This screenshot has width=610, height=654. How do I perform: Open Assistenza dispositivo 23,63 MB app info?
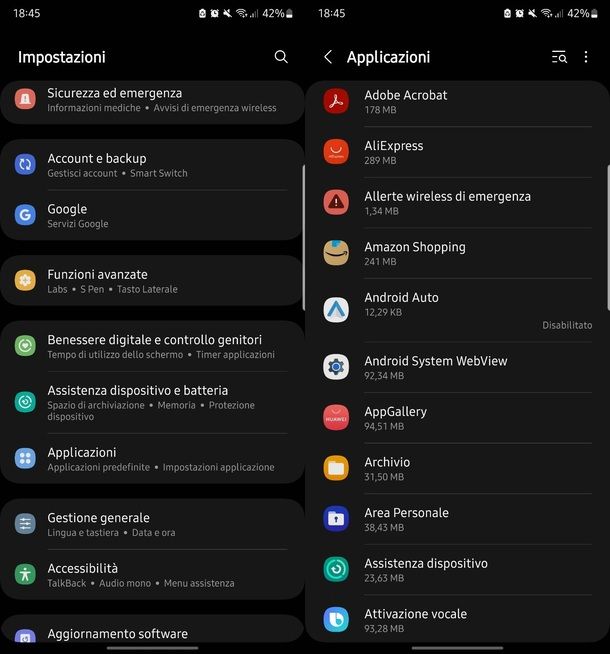[x=457, y=569]
